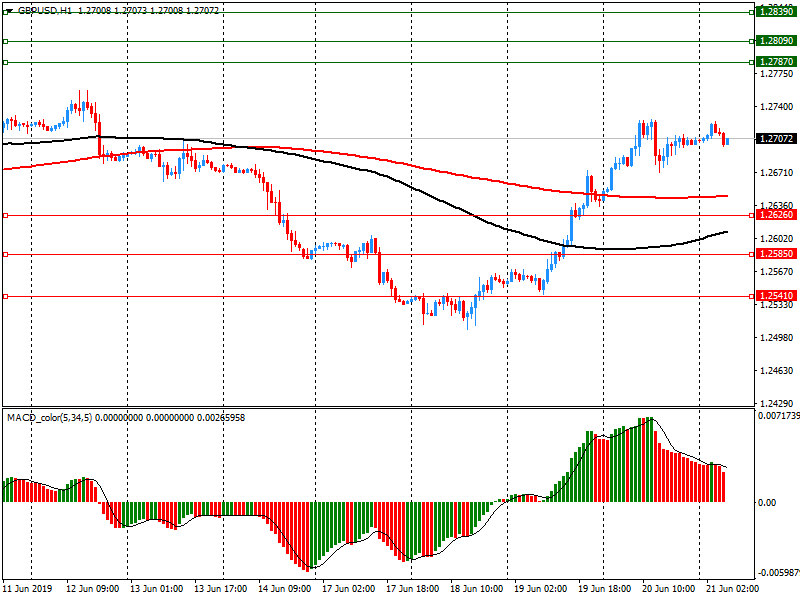
Task: Click the 21 Jun 02:00 time label
Action: coord(732,589)
